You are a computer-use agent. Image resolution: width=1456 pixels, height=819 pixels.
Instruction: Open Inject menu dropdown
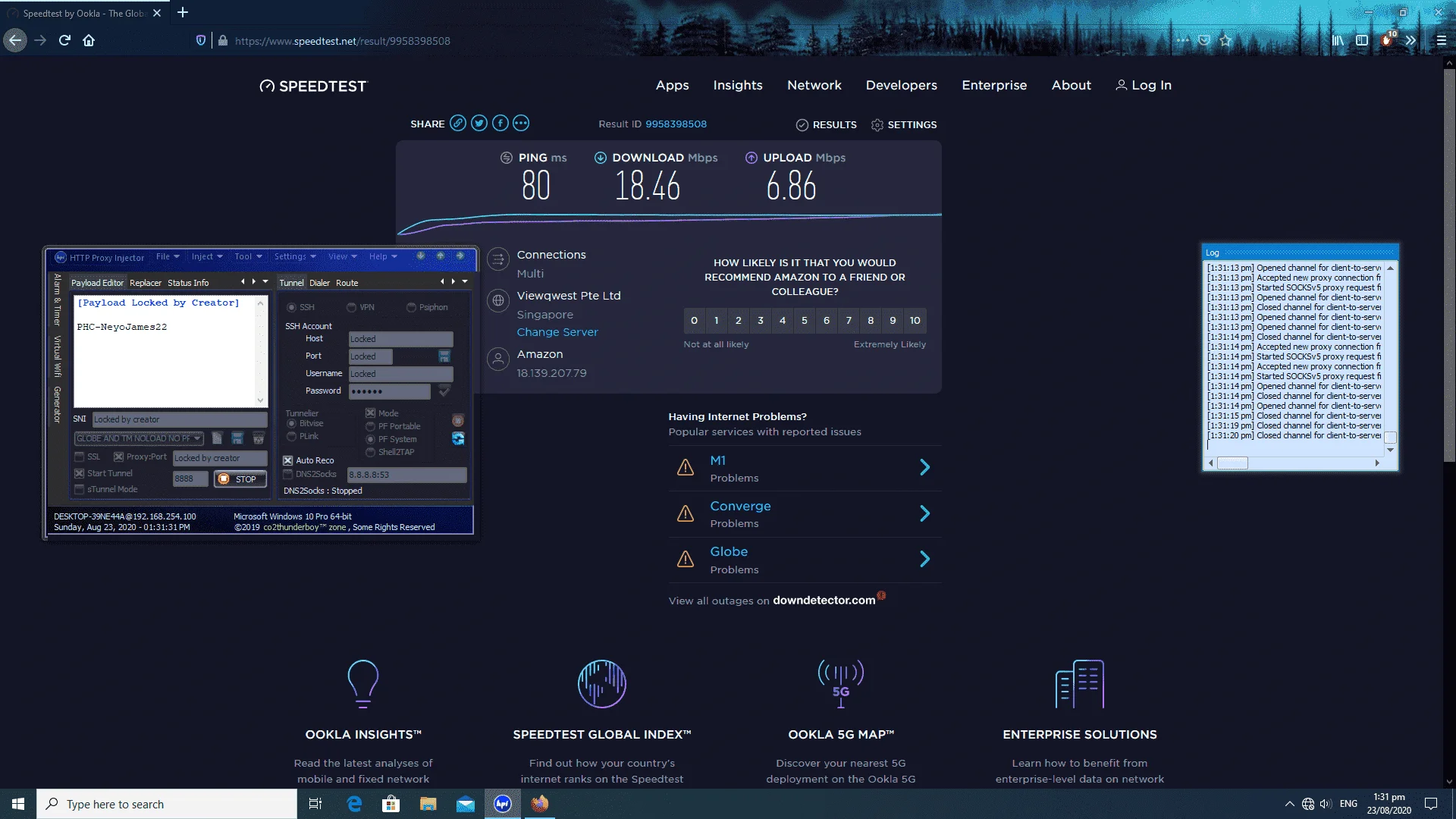tap(207, 256)
